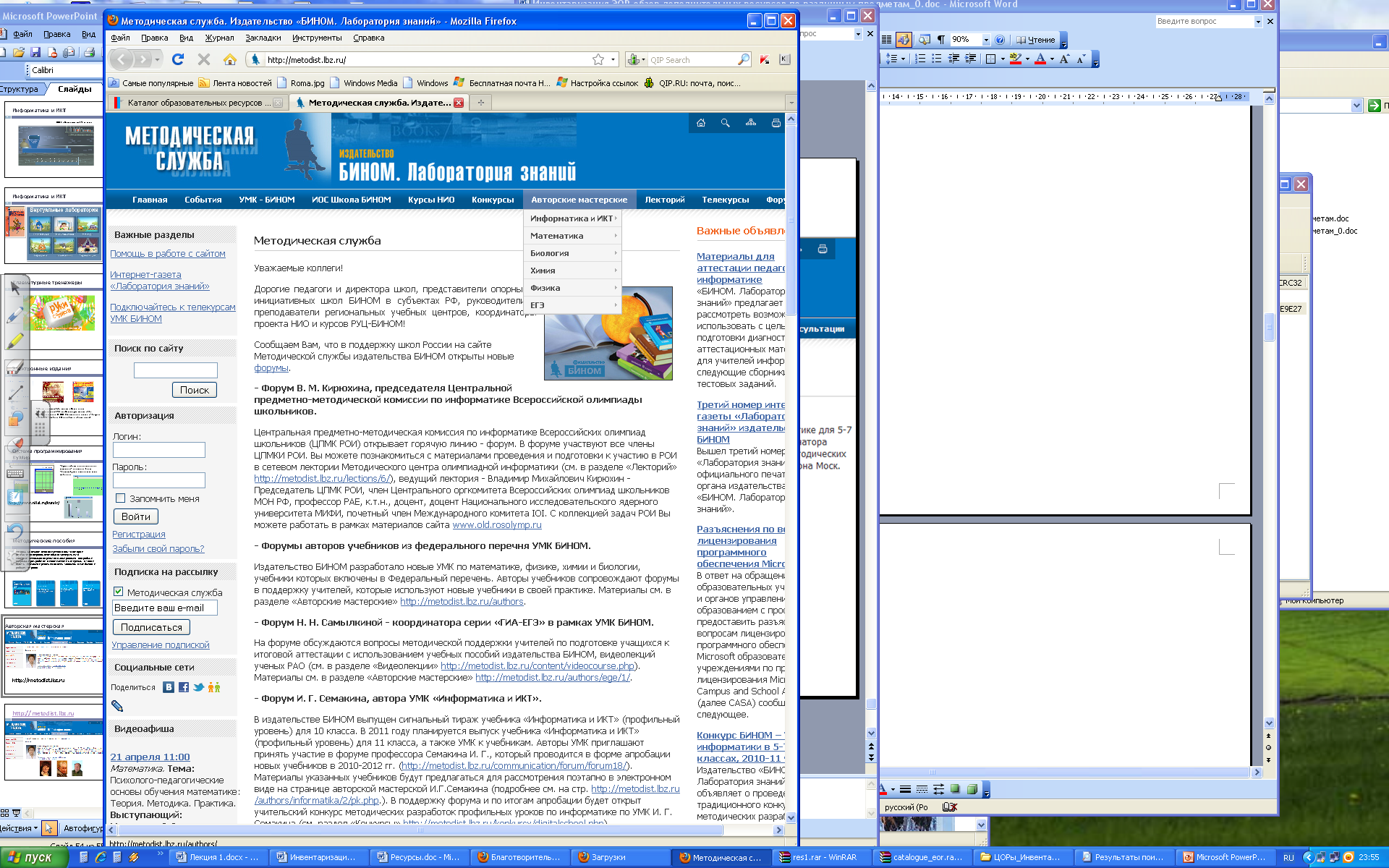Viewport: 1389px width, 868px height.
Task: Open Firefox Инструменты menu
Action: click(x=317, y=38)
